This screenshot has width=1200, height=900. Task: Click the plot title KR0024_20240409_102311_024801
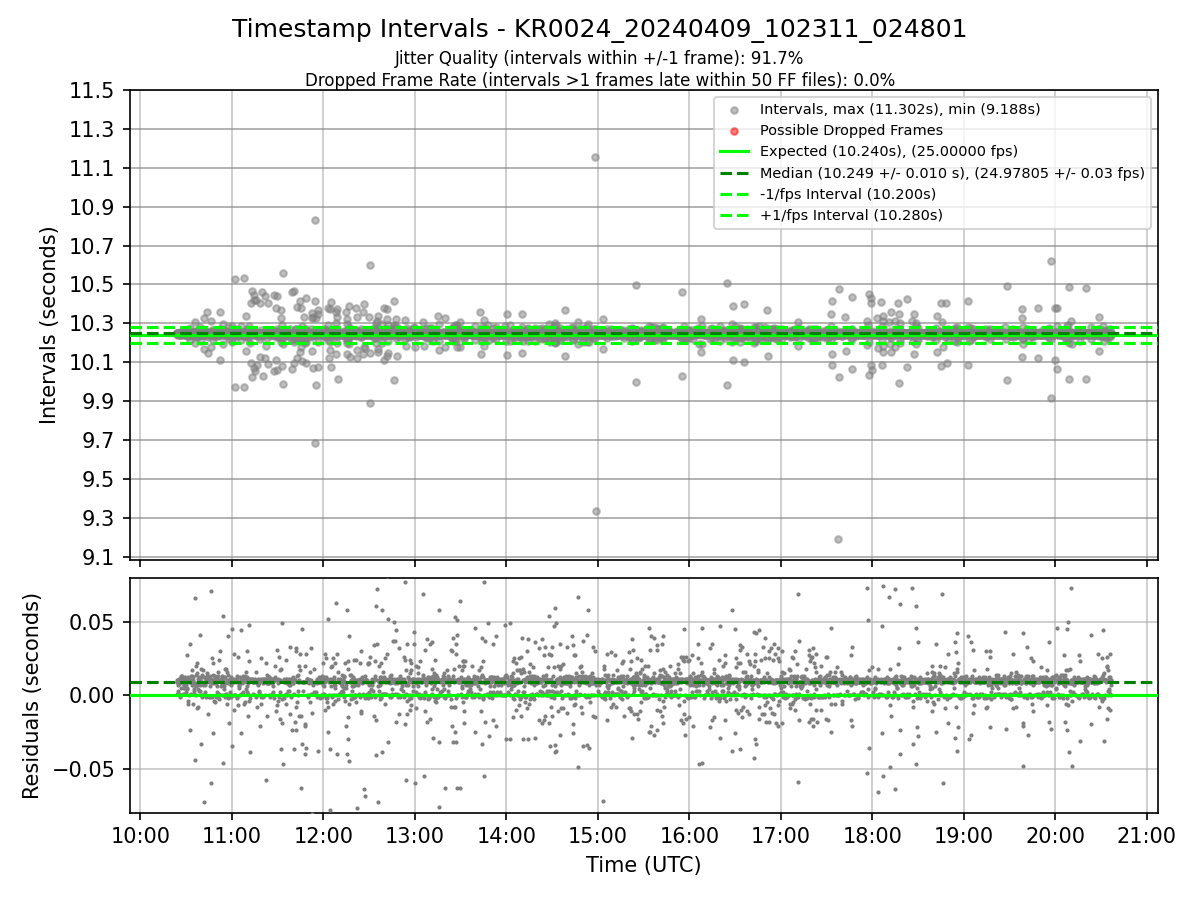click(x=599, y=29)
